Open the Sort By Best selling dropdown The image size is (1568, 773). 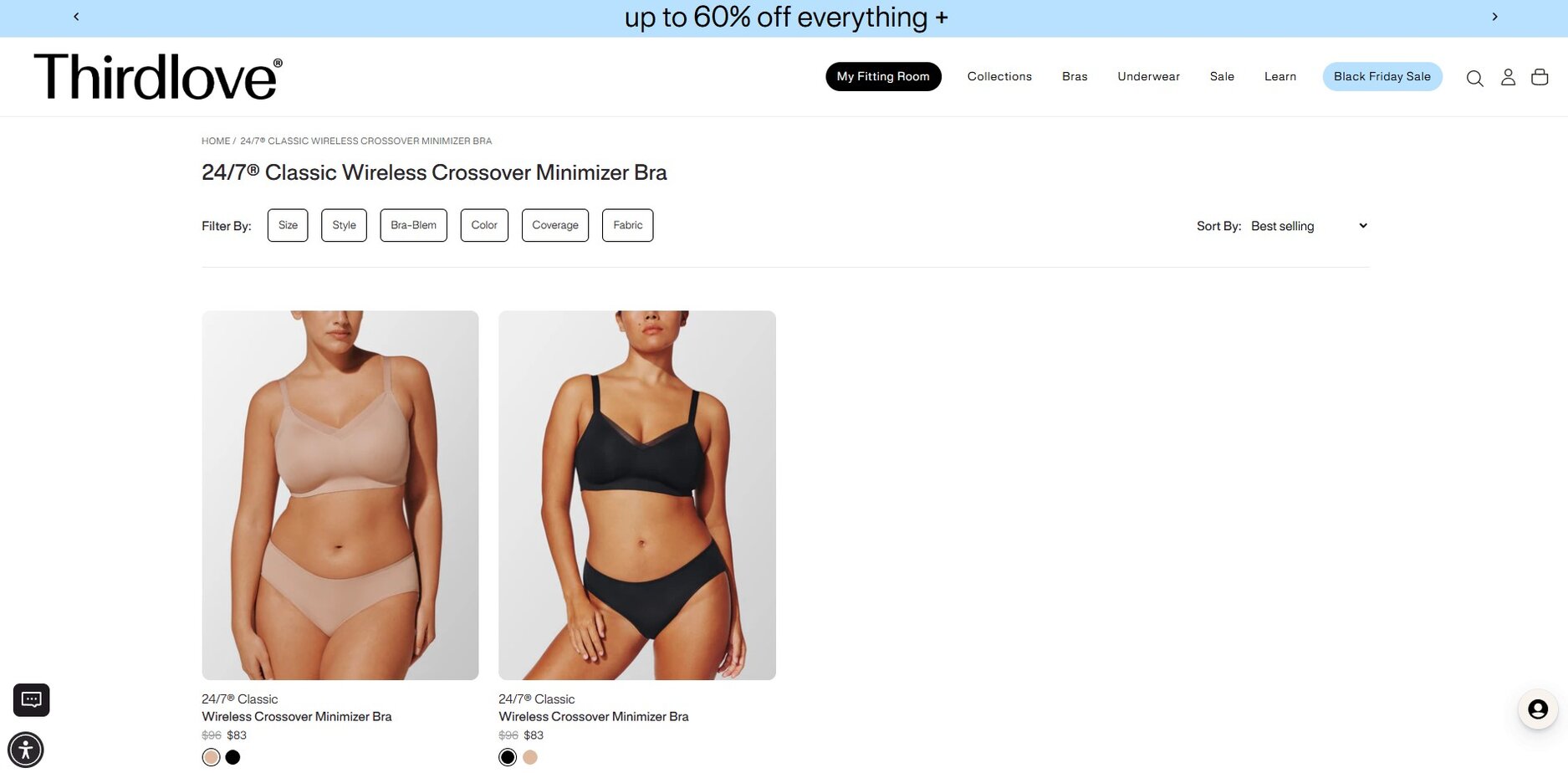(x=1309, y=226)
